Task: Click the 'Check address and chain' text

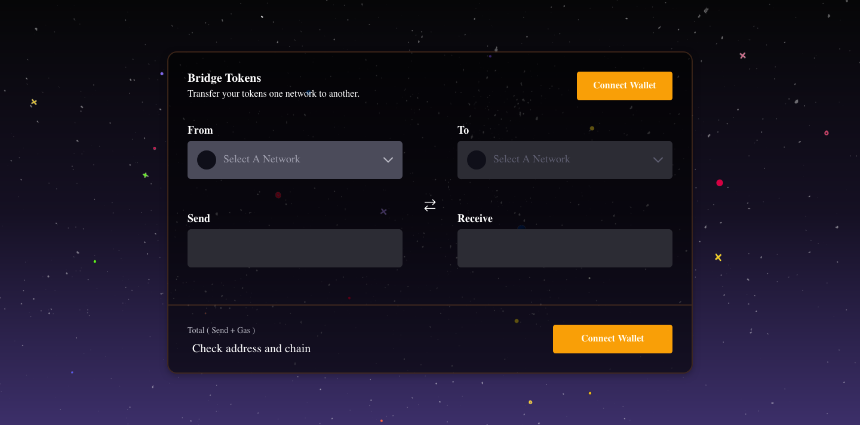Action: click(x=251, y=348)
